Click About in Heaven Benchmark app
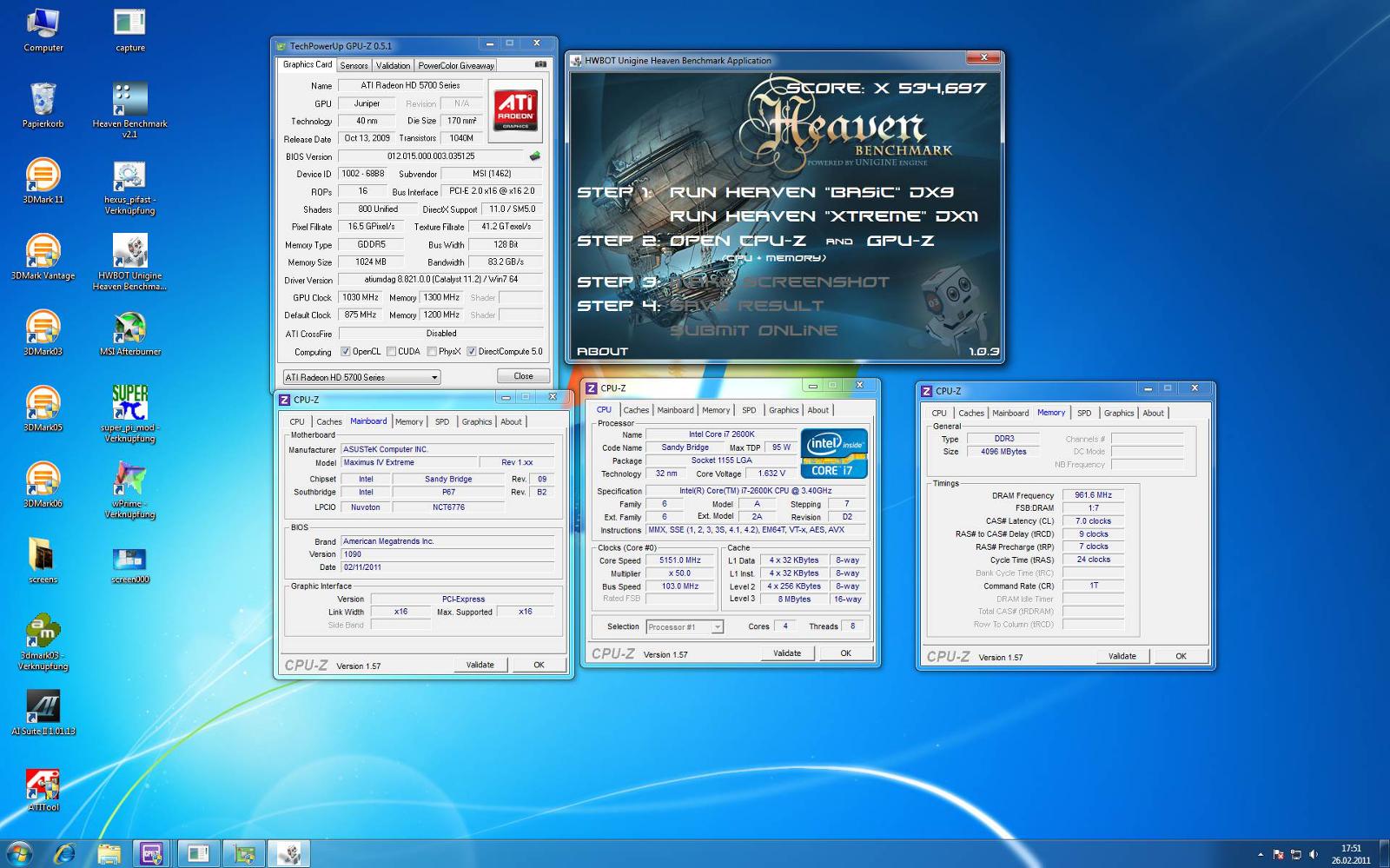 pos(602,351)
